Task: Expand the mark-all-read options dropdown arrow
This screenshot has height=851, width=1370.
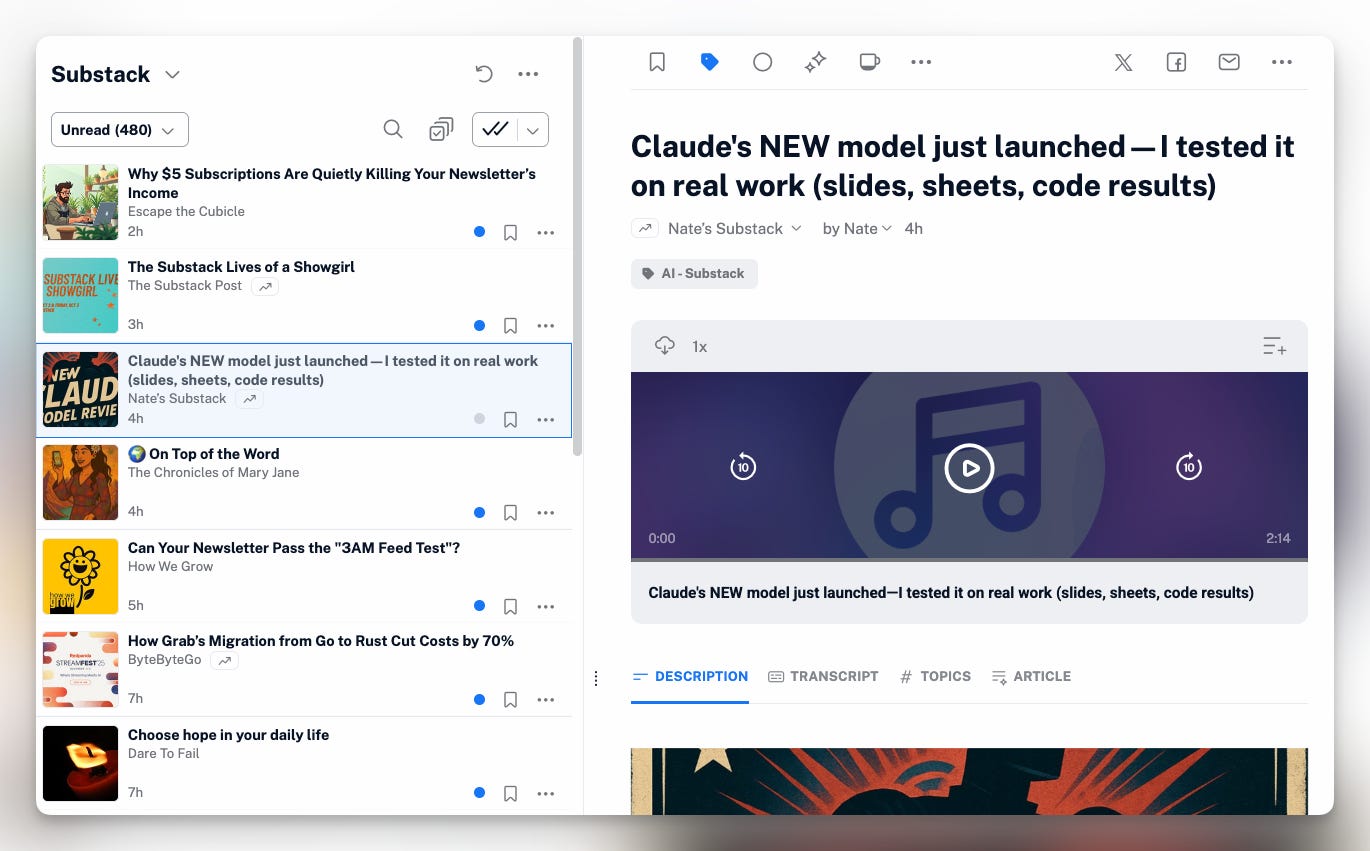Action: point(533,129)
